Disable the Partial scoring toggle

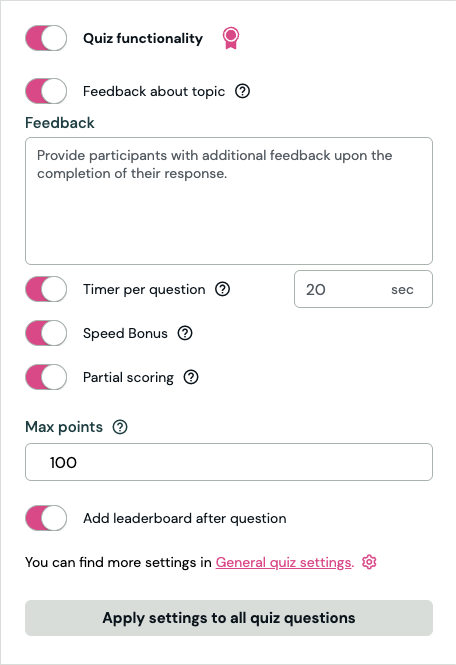pos(46,377)
